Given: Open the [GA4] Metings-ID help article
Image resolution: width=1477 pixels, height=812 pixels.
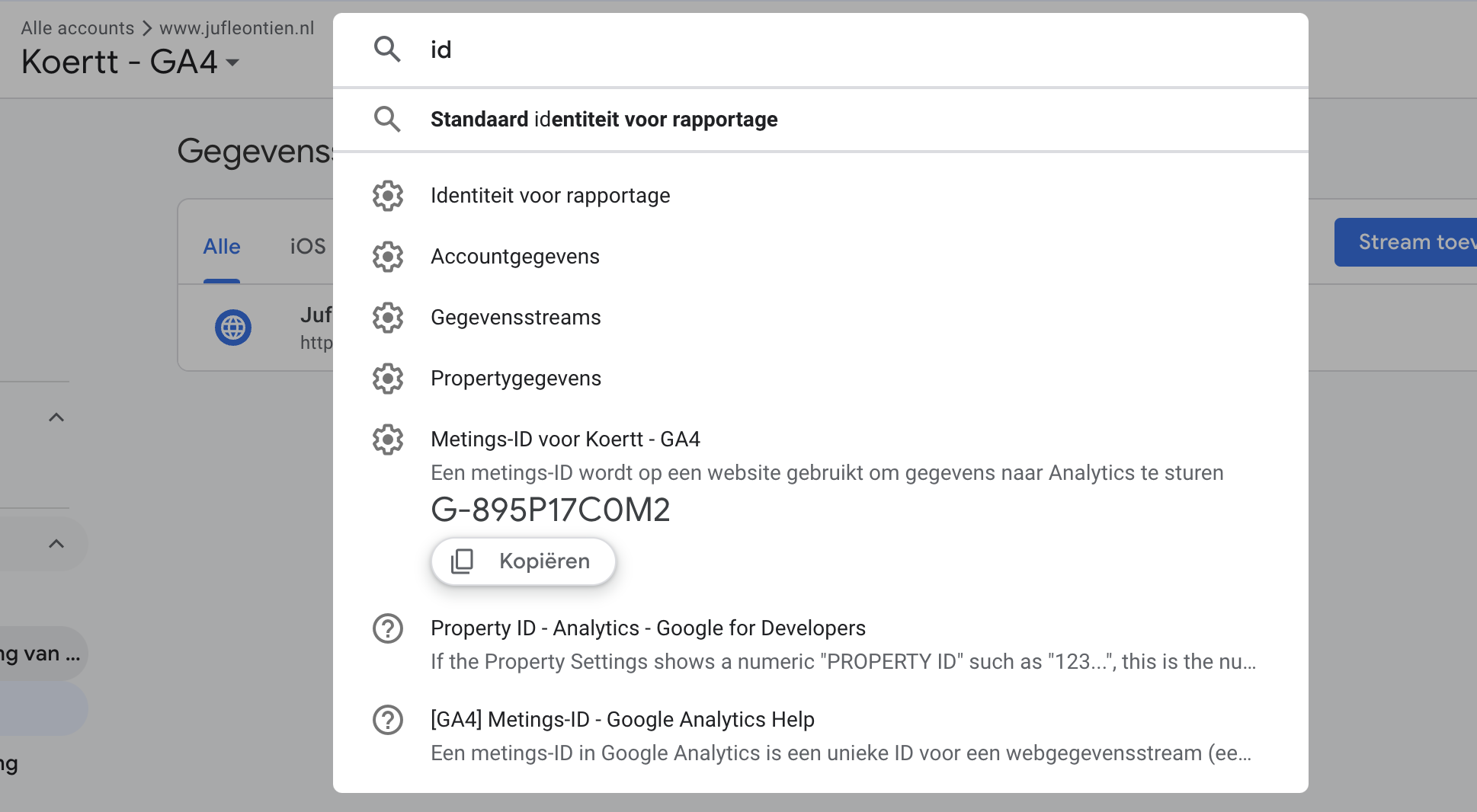Looking at the screenshot, I should point(622,720).
